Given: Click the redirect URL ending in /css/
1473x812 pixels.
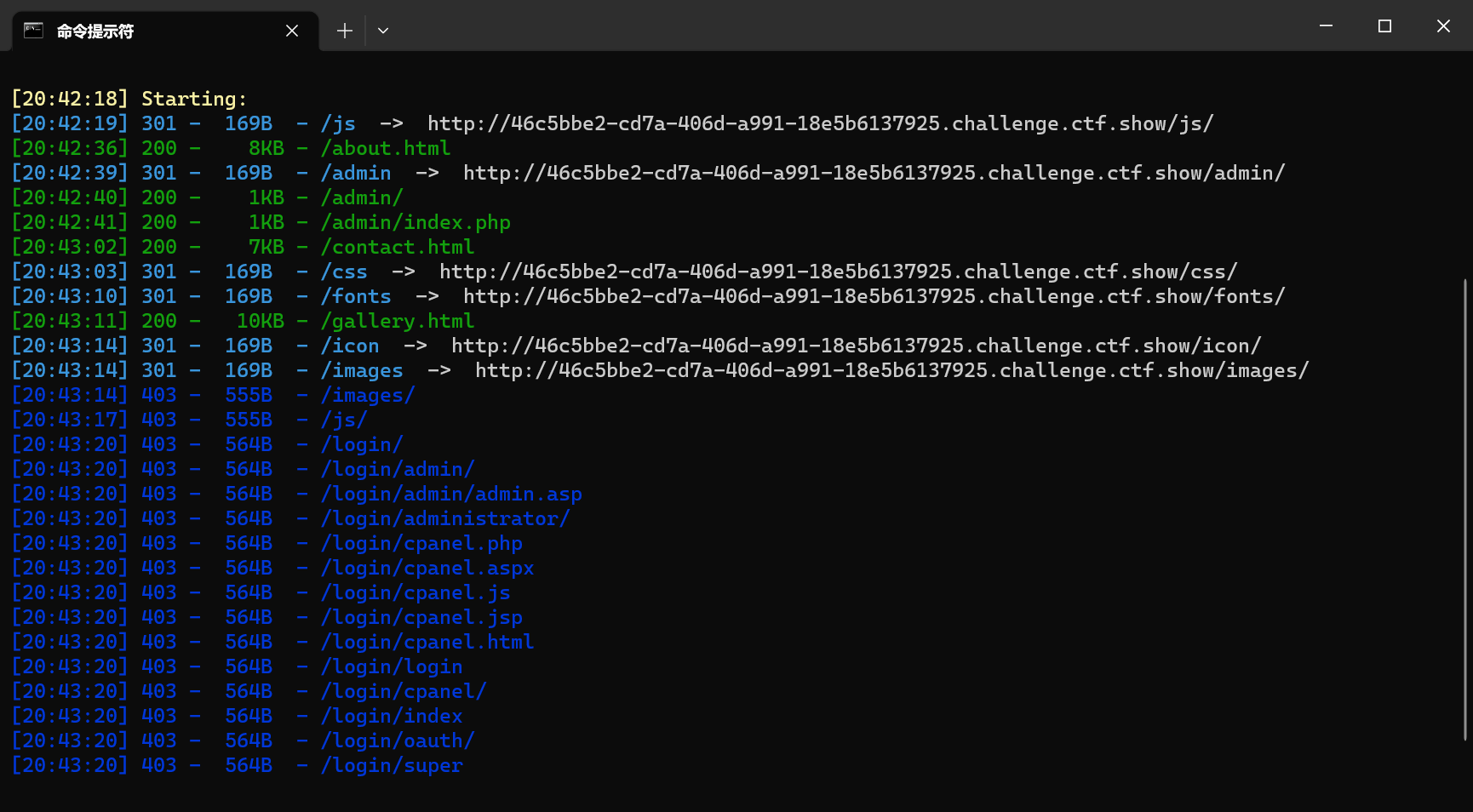Looking at the screenshot, I should coord(838,272).
